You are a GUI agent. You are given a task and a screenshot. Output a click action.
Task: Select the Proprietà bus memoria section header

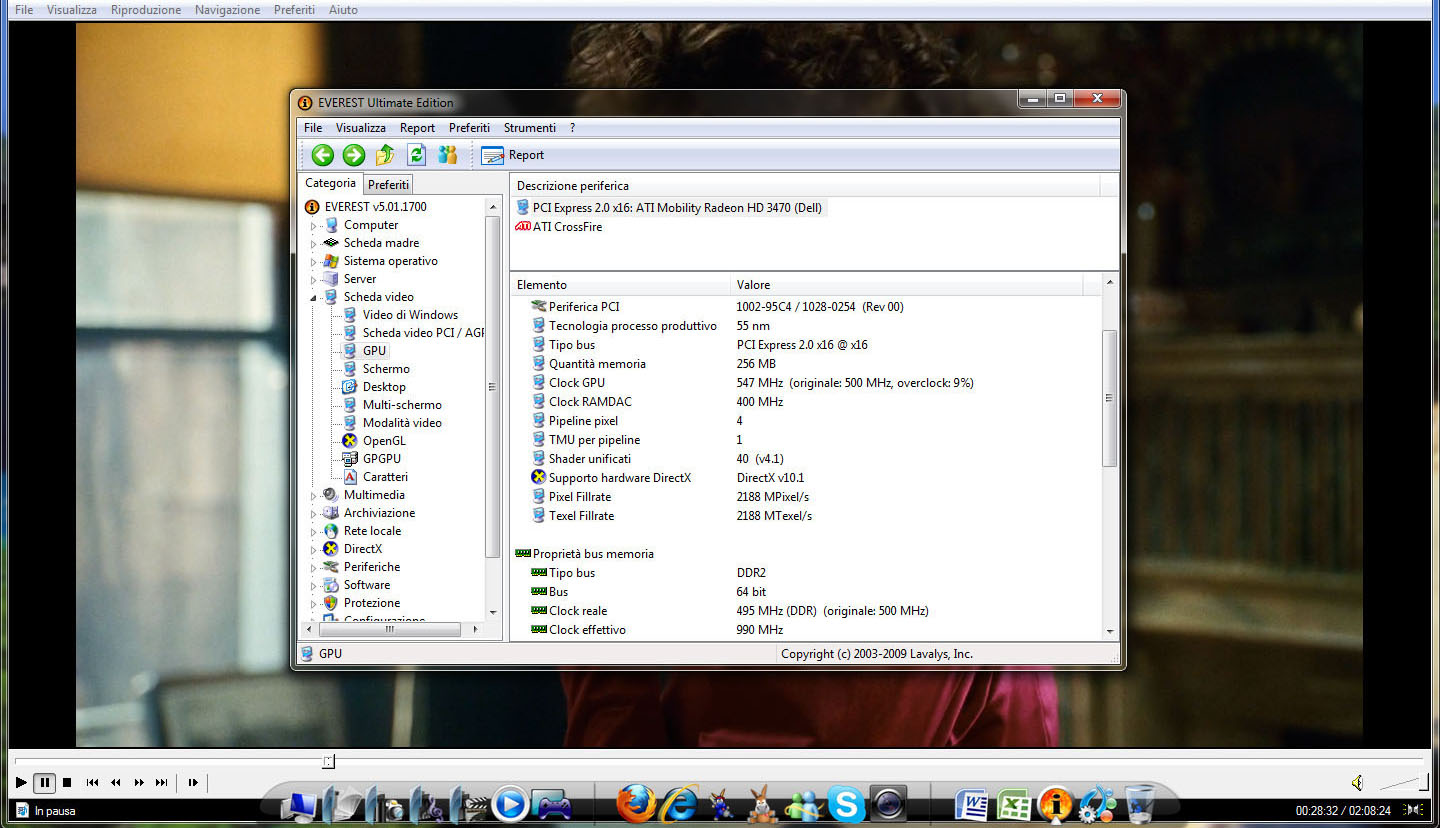593,554
